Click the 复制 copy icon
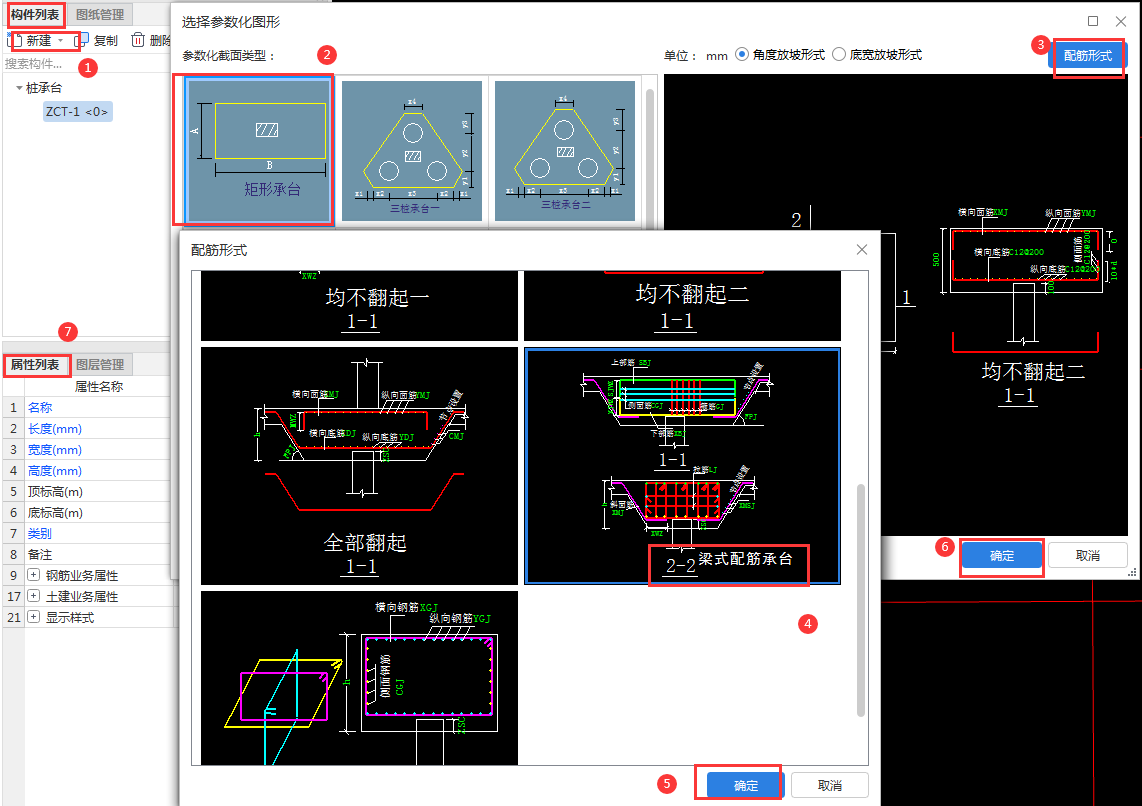The height and width of the screenshot is (806, 1142). pos(83,41)
